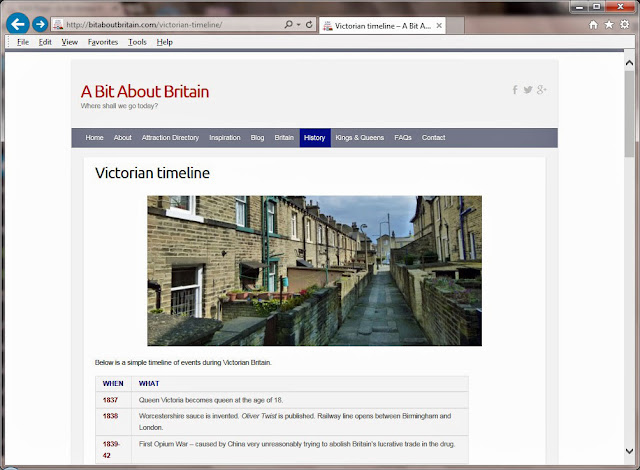Open the Blog nav item
Image resolution: width=640 pixels, height=470 pixels.
click(x=257, y=138)
